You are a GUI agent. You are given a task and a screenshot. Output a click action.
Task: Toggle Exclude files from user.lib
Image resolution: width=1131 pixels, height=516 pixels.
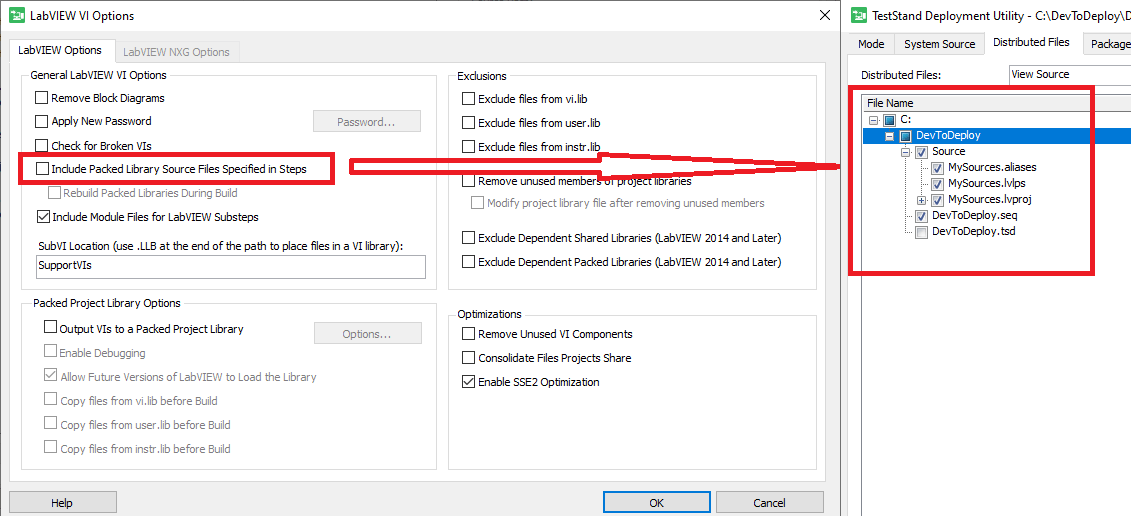pyautogui.click(x=469, y=123)
